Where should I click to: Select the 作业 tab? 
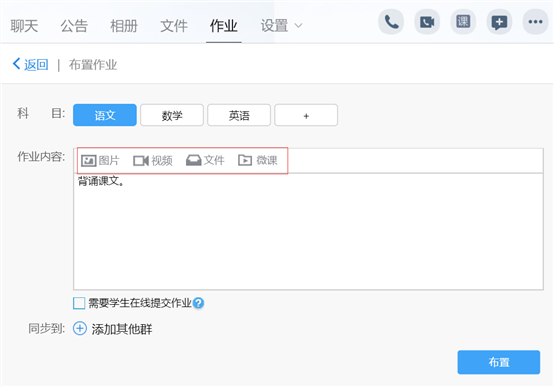point(224,26)
